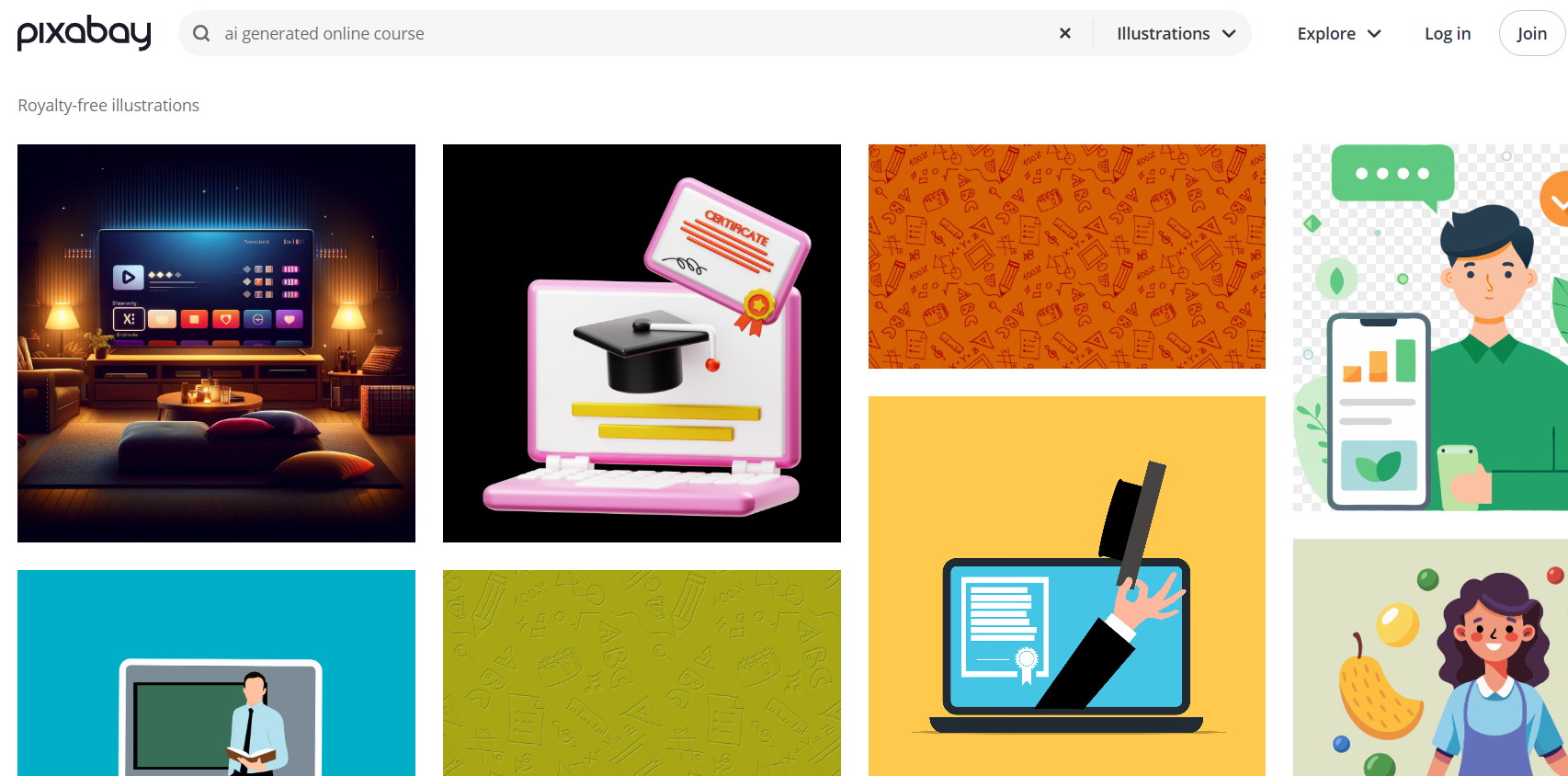The image size is (1568, 776).
Task: Open the olive green doodle pattern
Action: [x=642, y=673]
